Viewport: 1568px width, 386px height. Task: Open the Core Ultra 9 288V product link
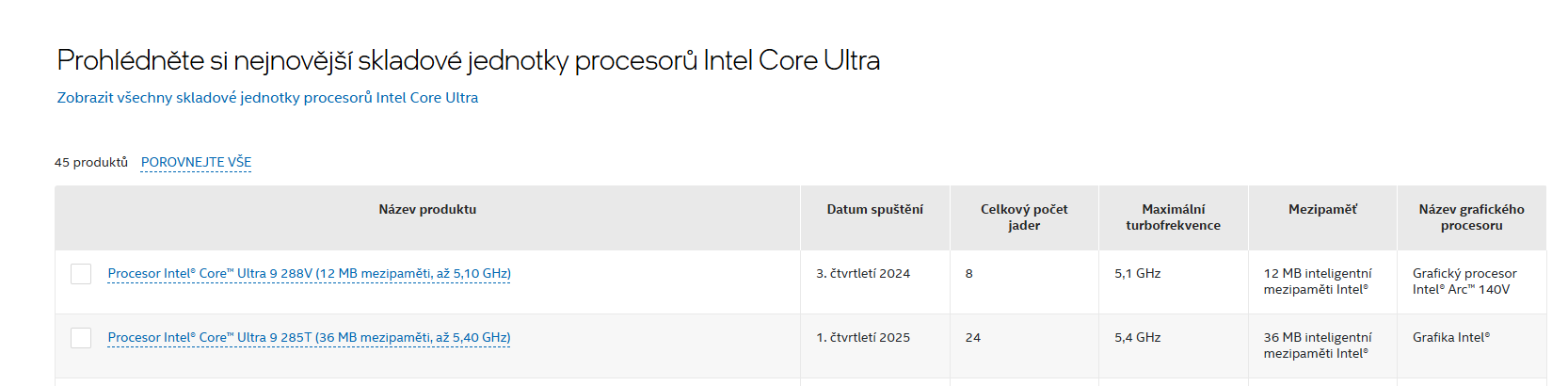[x=309, y=274]
